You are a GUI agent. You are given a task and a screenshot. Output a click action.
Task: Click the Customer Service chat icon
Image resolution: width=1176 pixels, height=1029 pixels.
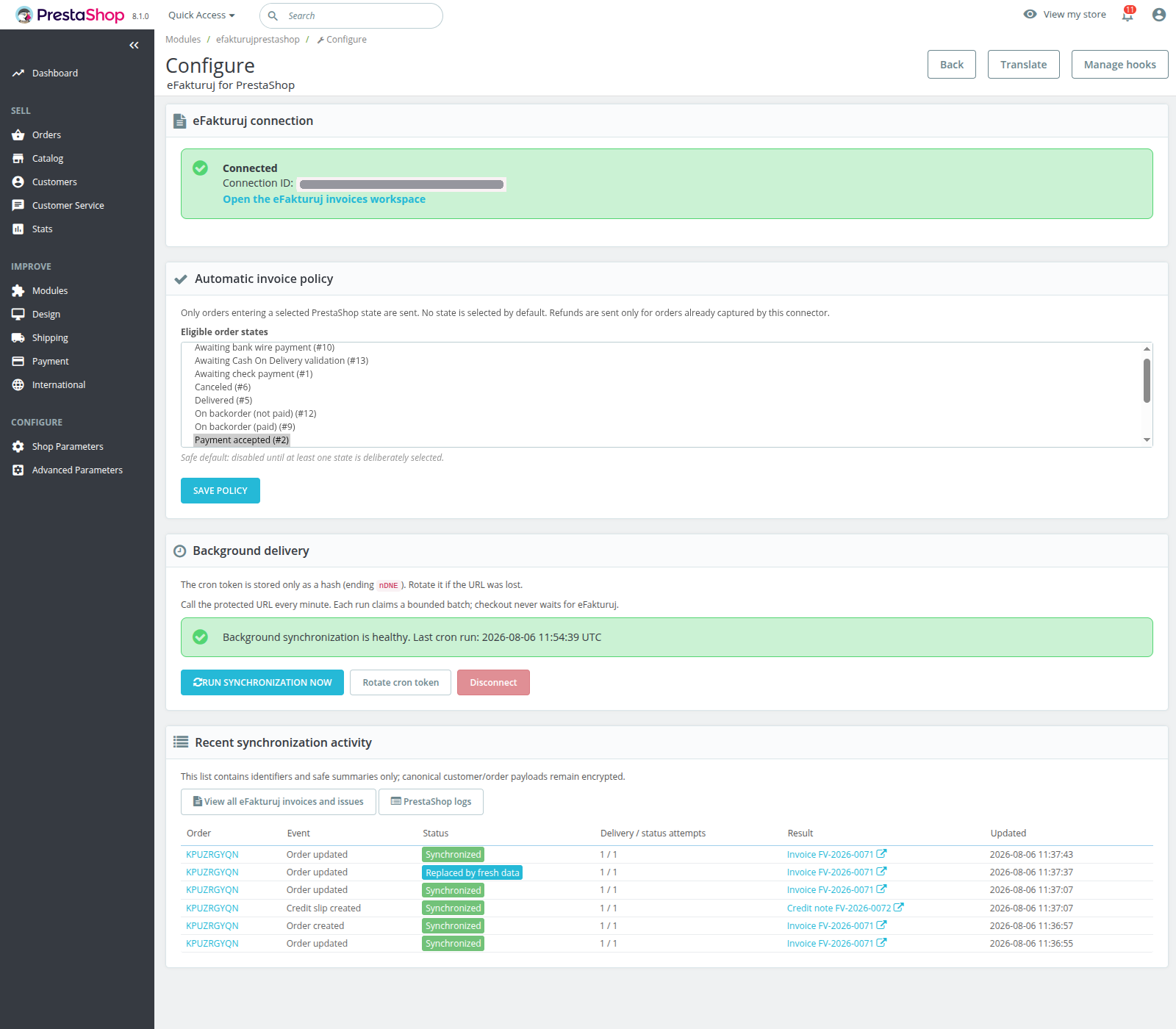click(18, 206)
